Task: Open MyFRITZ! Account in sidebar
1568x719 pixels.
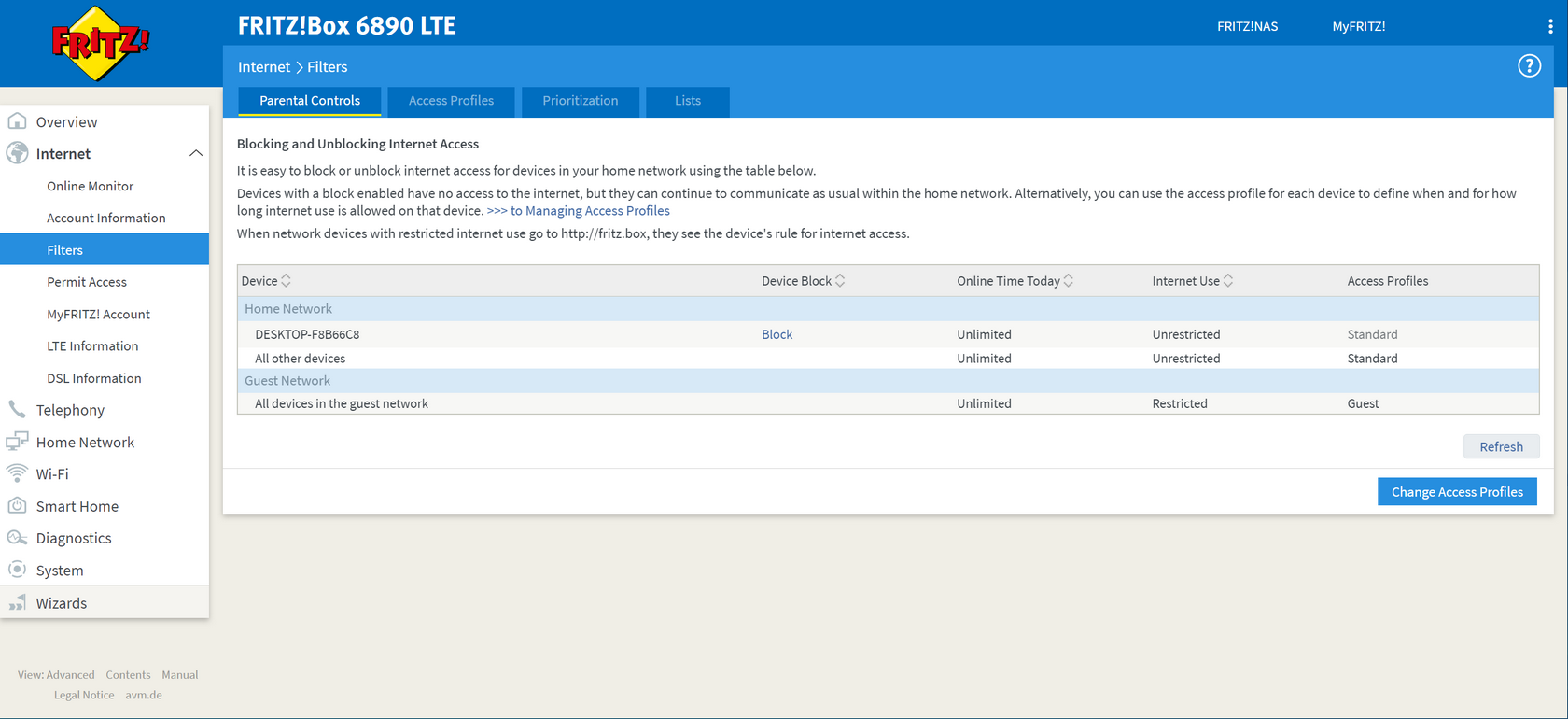Action: (98, 314)
